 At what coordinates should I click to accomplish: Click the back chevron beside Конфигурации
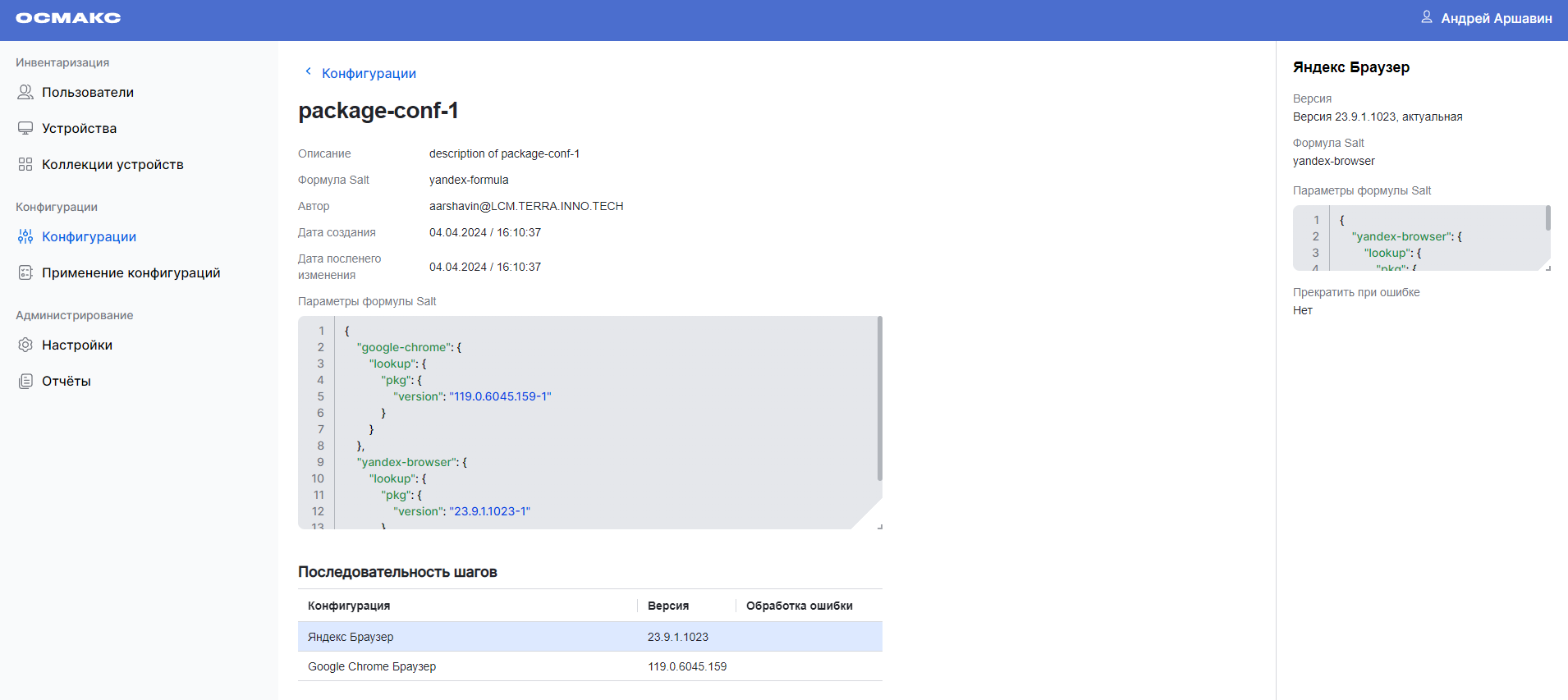308,71
